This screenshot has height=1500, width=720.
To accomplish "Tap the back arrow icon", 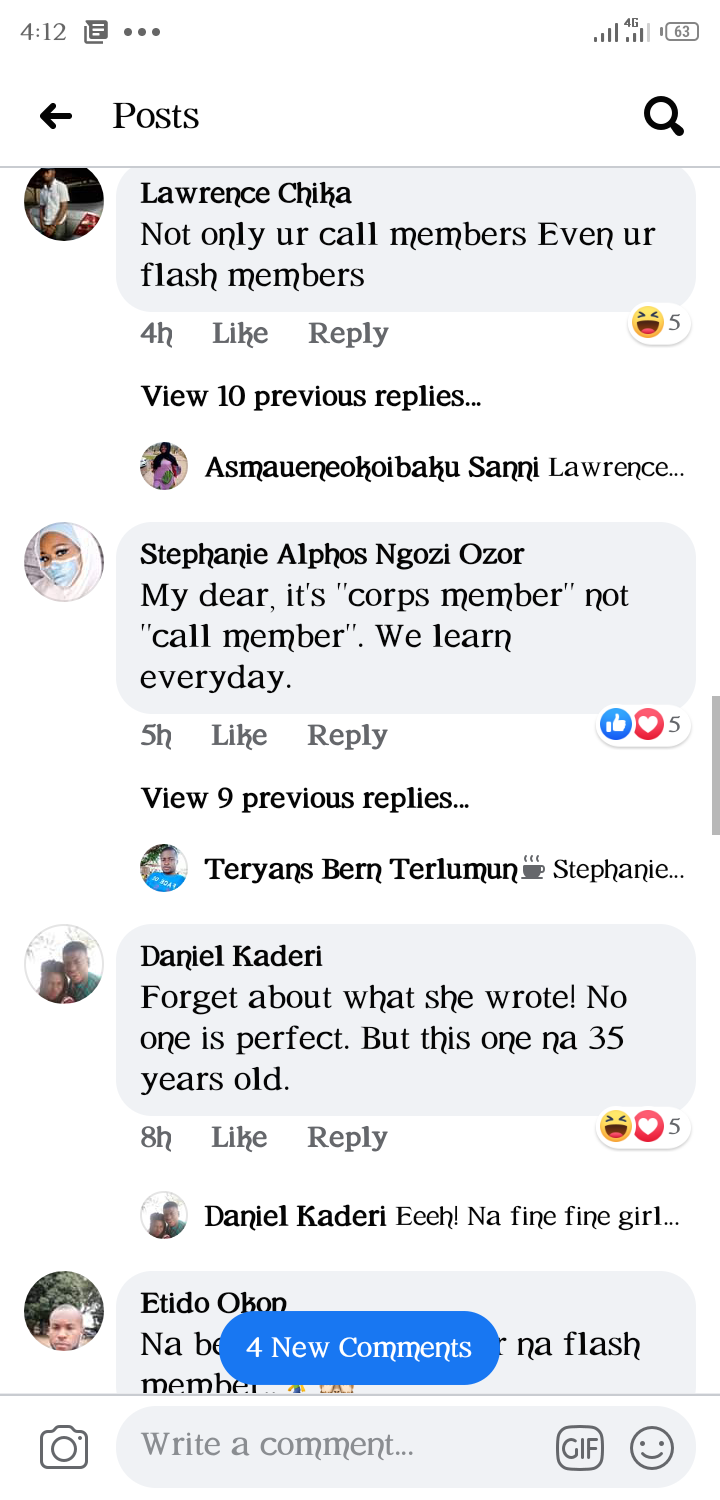I will tap(56, 117).
